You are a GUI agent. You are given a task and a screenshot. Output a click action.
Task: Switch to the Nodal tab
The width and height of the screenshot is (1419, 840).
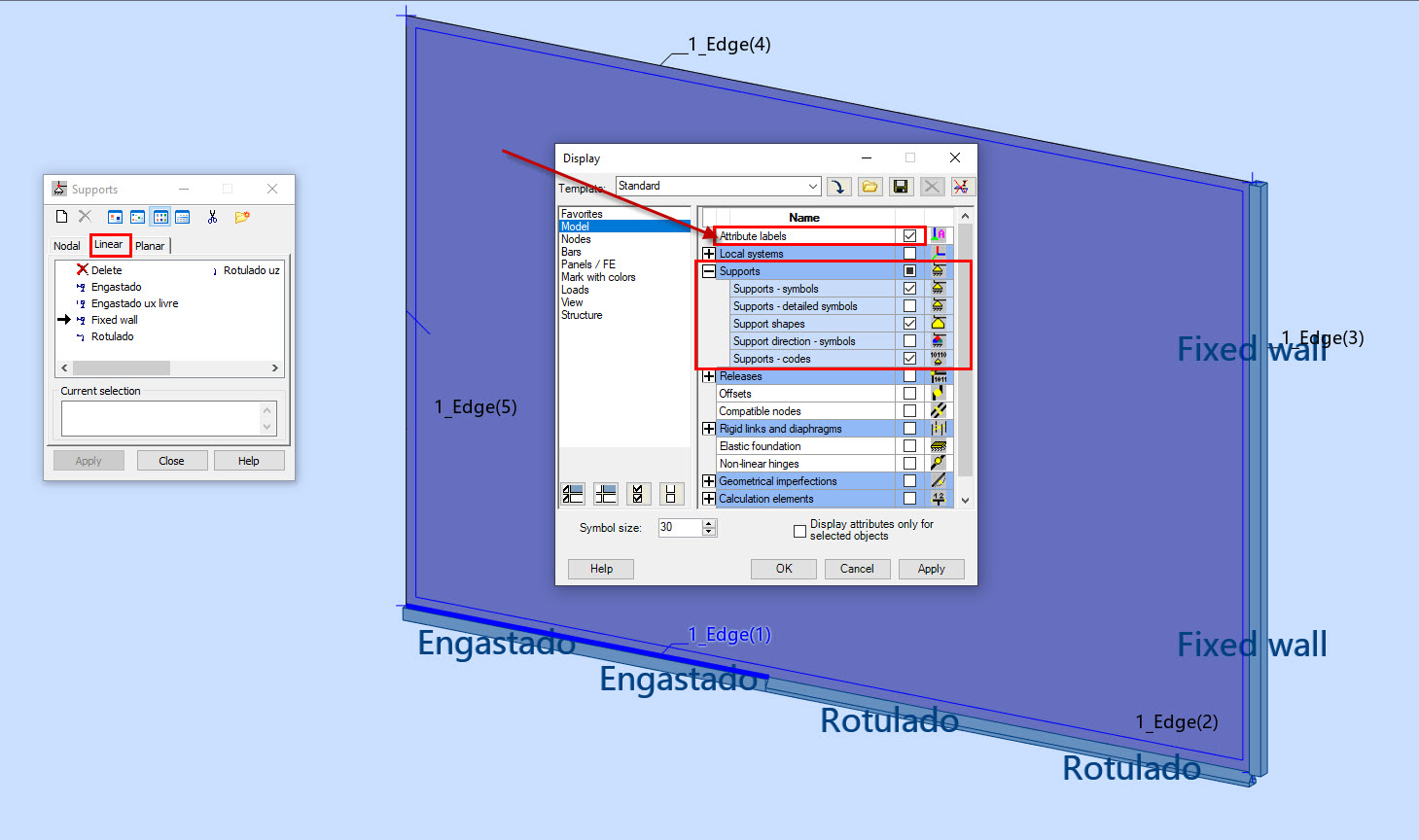coord(66,245)
